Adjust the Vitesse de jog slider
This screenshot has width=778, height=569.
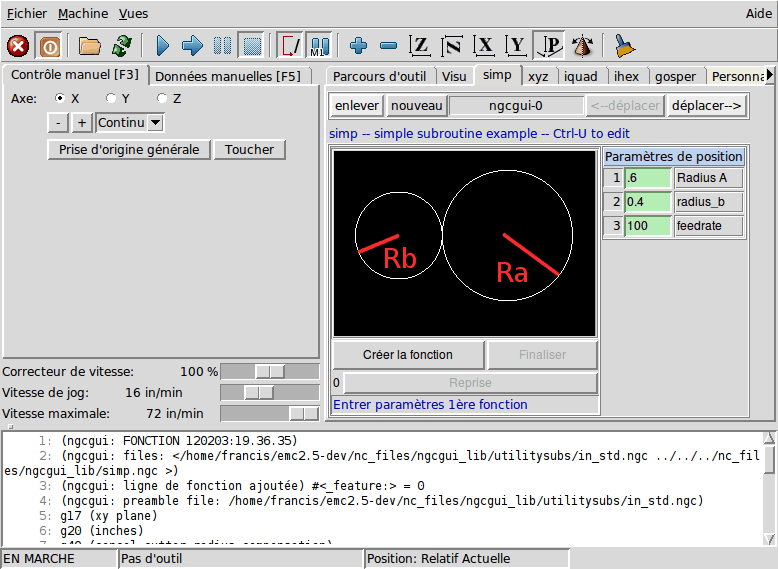(x=259, y=393)
